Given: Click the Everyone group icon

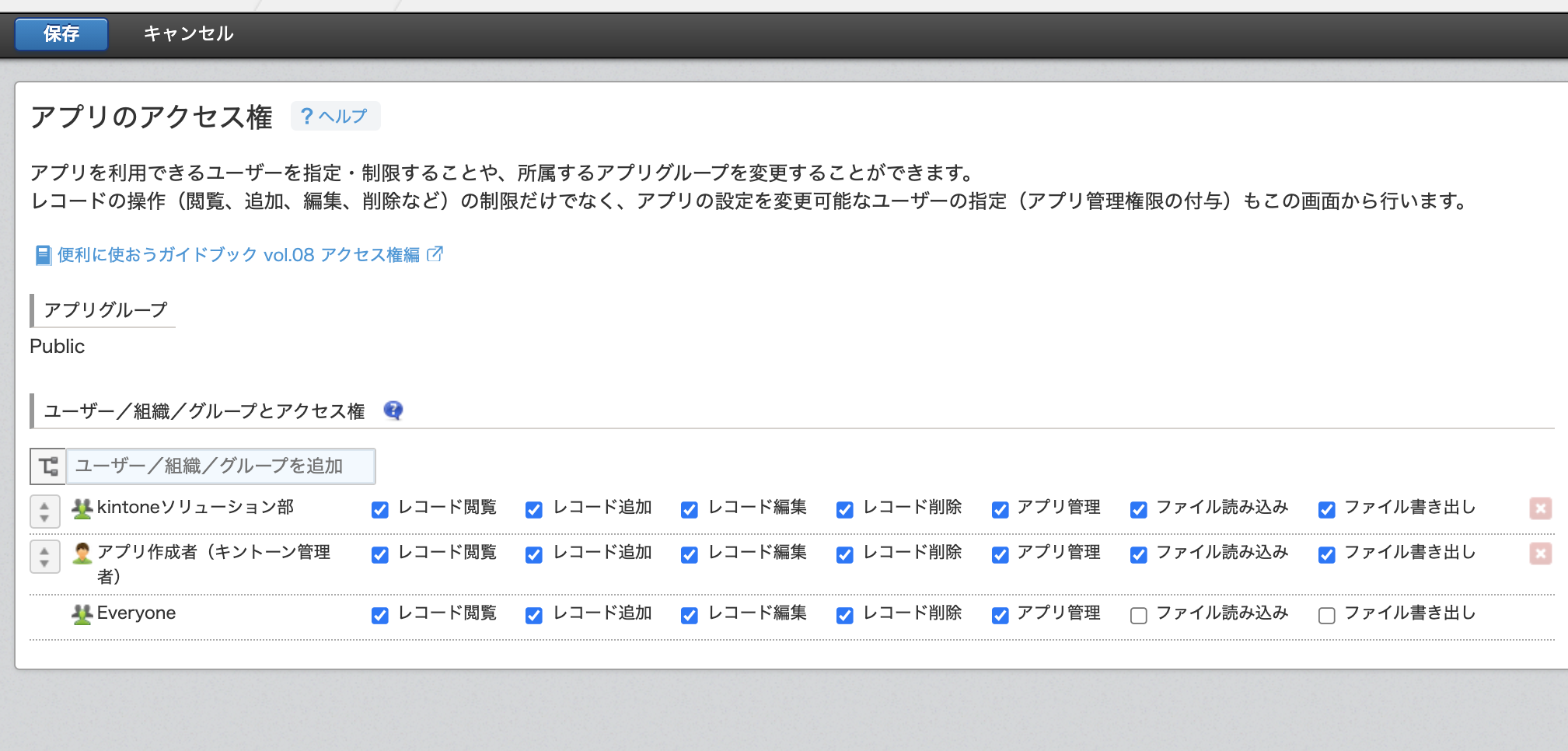Looking at the screenshot, I should (82, 614).
